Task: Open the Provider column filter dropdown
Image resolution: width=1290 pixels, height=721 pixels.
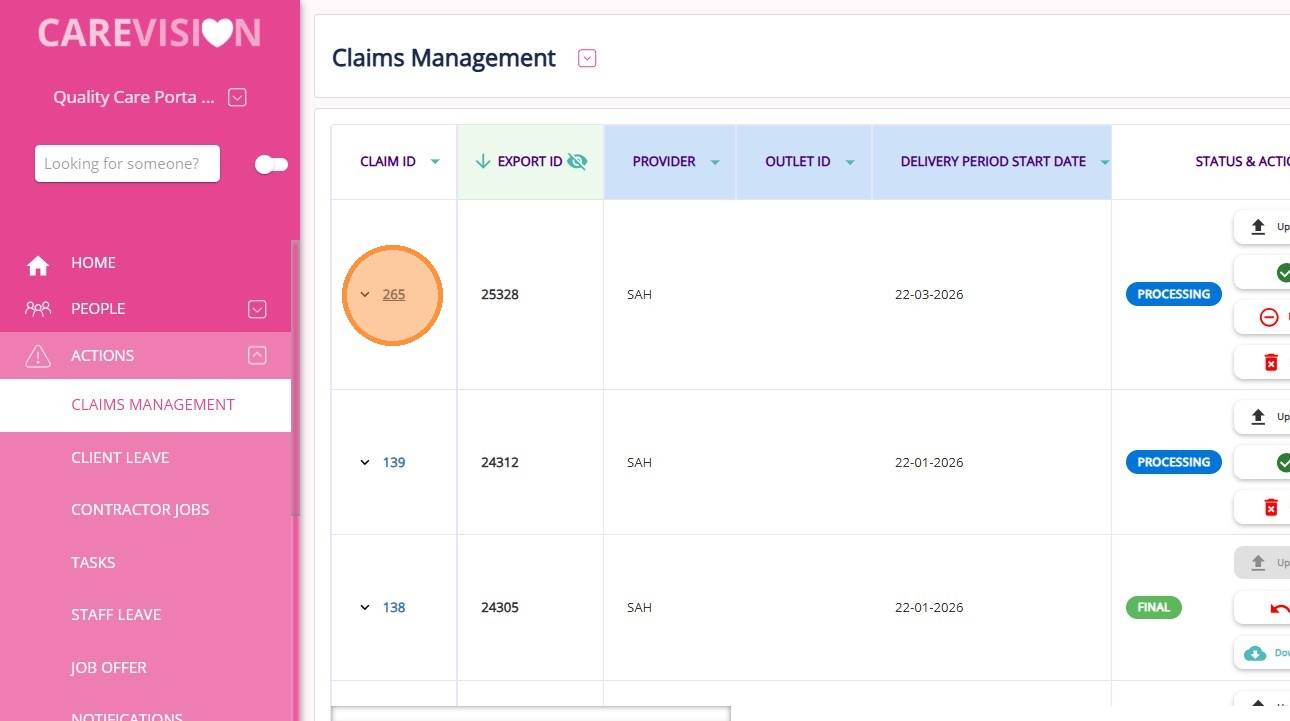Action: pyautogui.click(x=715, y=162)
